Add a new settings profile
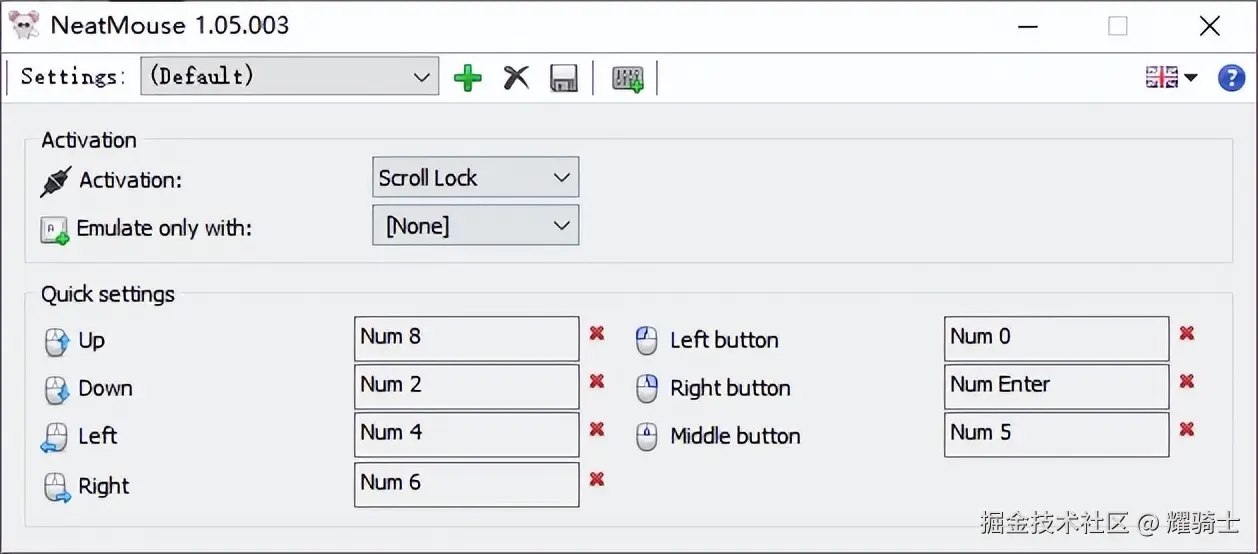This screenshot has height=554, width=1258. [467, 78]
